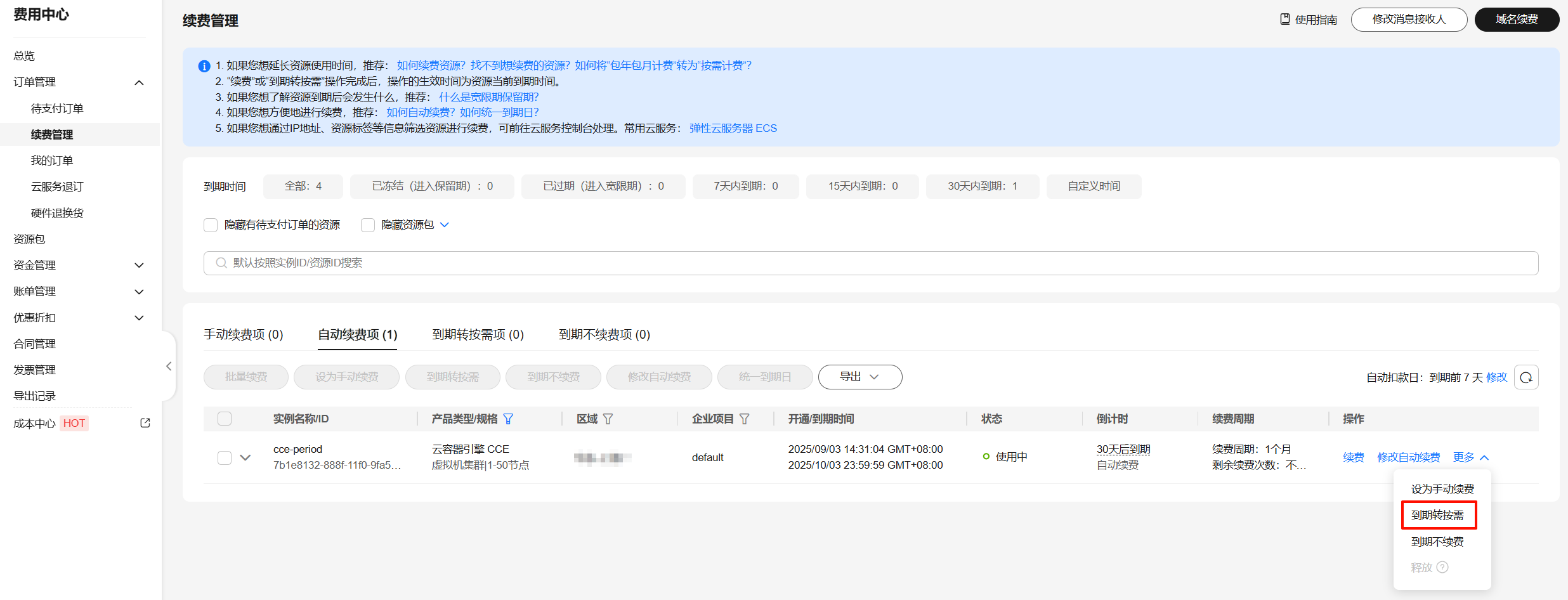Screen dimensions: 1568x600
Task: Check the 隐藏资源包 checkbox
Action: [x=368, y=225]
